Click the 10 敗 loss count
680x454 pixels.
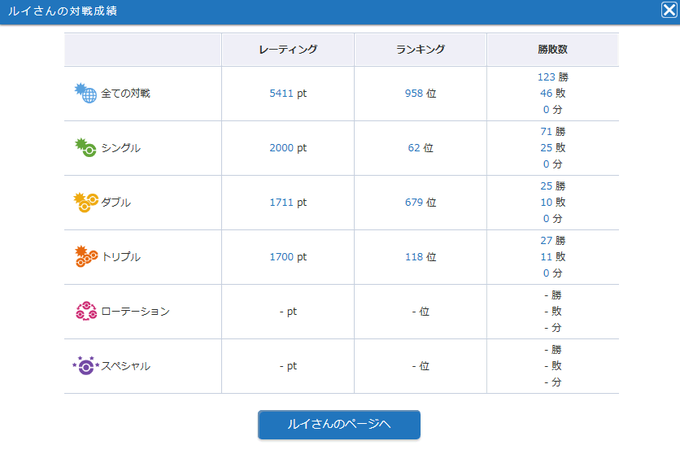pyautogui.click(x=552, y=203)
